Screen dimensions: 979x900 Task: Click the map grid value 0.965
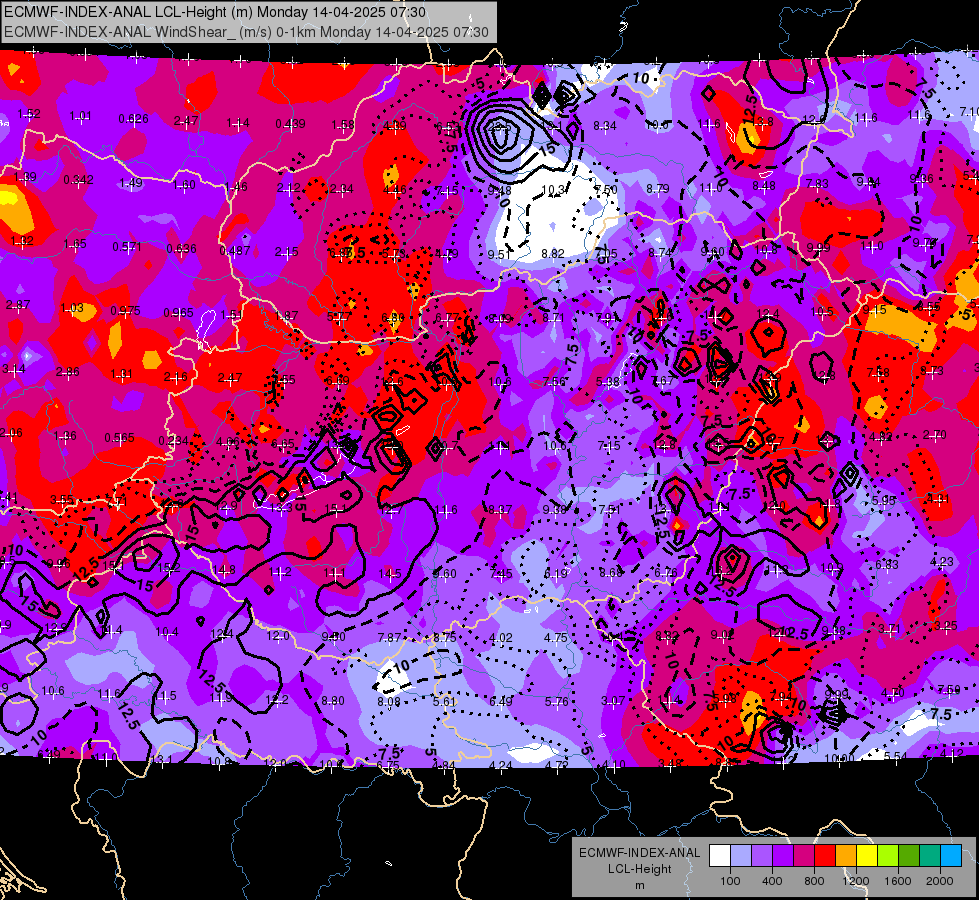tap(179, 312)
